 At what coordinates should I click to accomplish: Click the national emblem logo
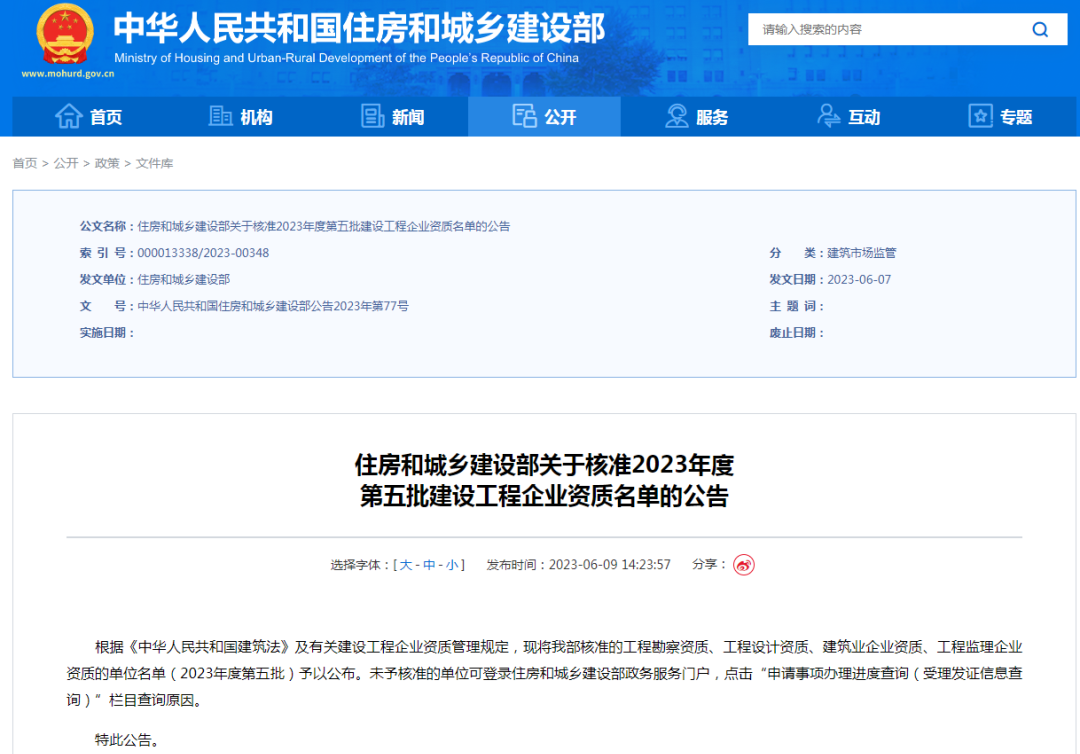click(64, 35)
